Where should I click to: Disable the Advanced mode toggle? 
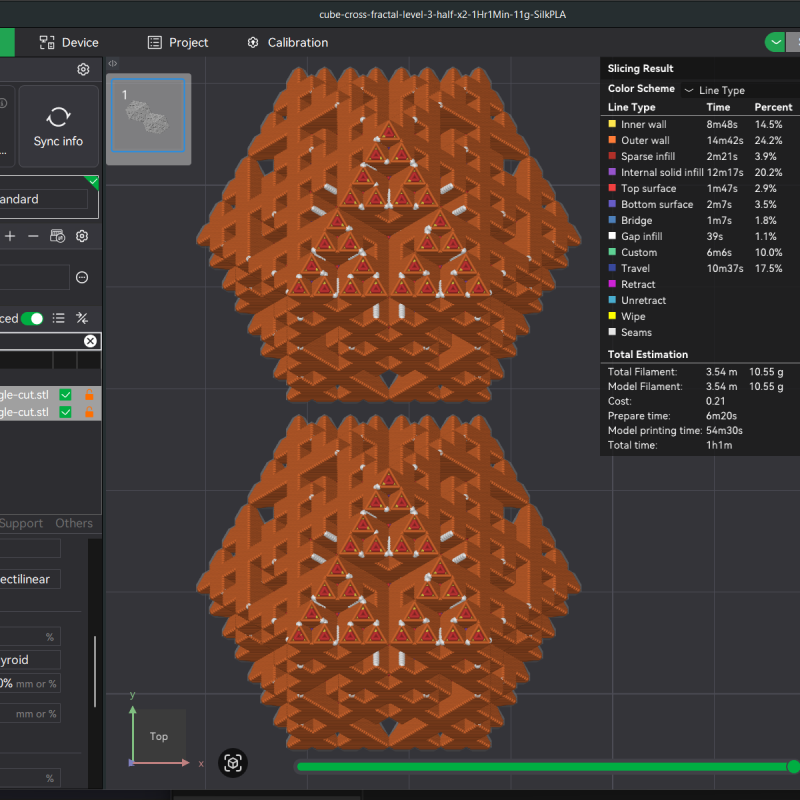pyautogui.click(x=32, y=318)
